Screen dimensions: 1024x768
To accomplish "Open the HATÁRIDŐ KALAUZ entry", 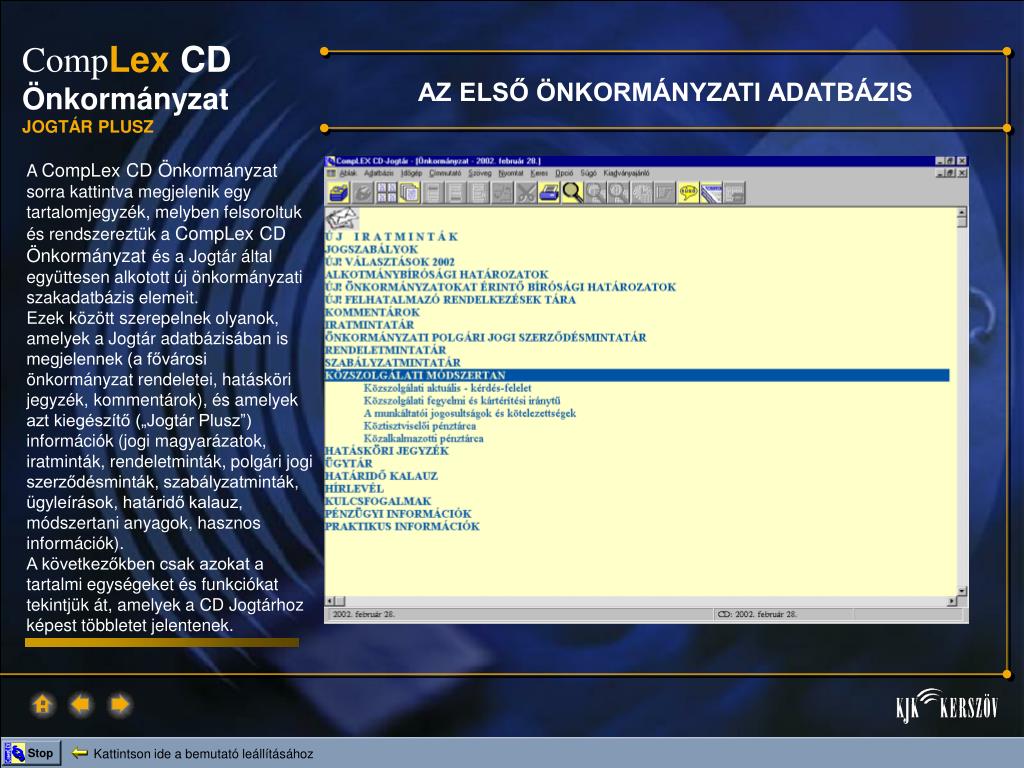I will pyautogui.click(x=381, y=476).
